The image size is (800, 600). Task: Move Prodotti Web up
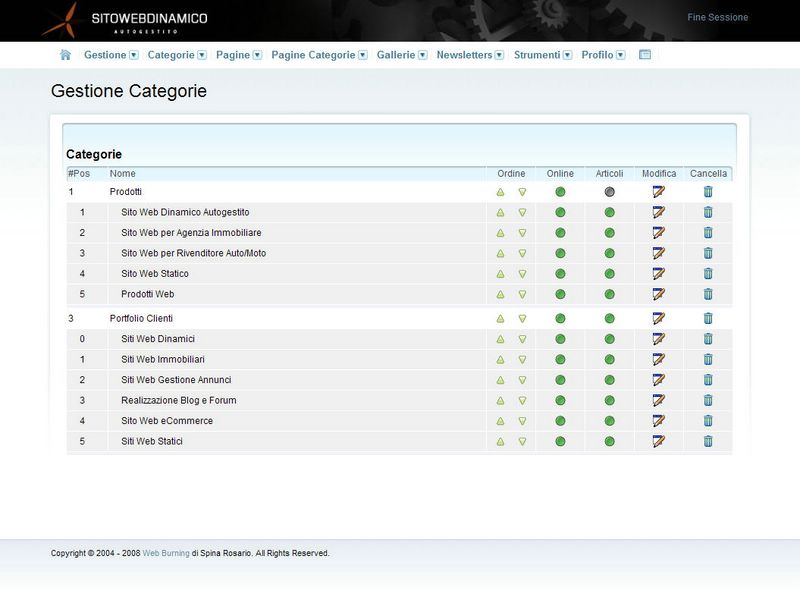tap(501, 294)
